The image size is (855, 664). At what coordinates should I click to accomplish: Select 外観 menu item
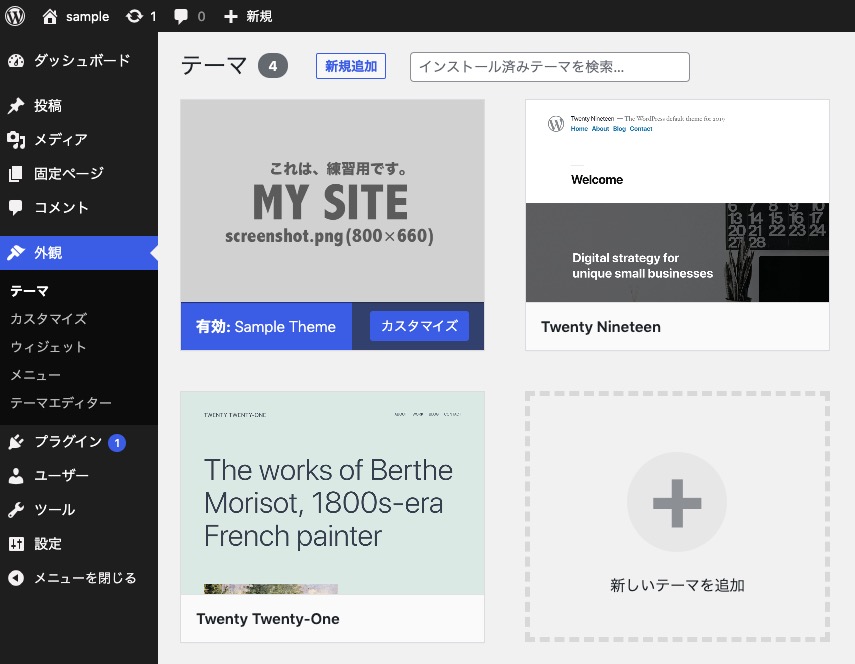[x=79, y=253]
